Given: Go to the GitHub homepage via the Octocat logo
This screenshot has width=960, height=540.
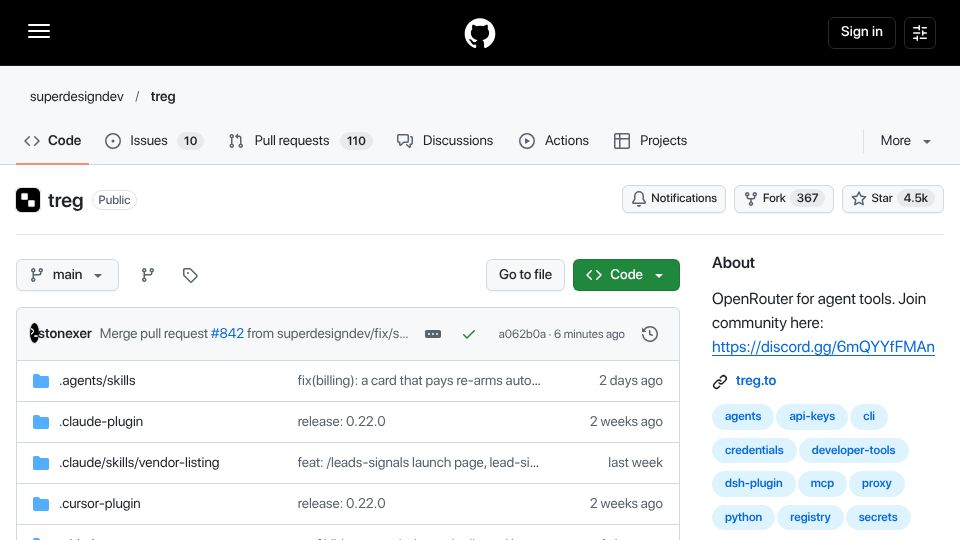Looking at the screenshot, I should [x=479, y=33].
